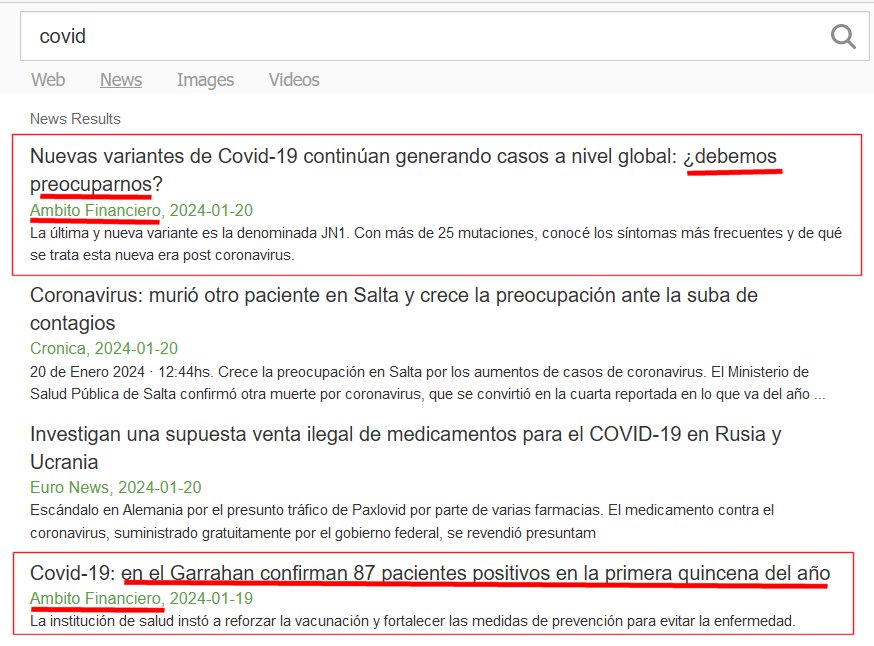Click the covid search input field
The width and height of the screenshot is (874, 646).
[420, 37]
